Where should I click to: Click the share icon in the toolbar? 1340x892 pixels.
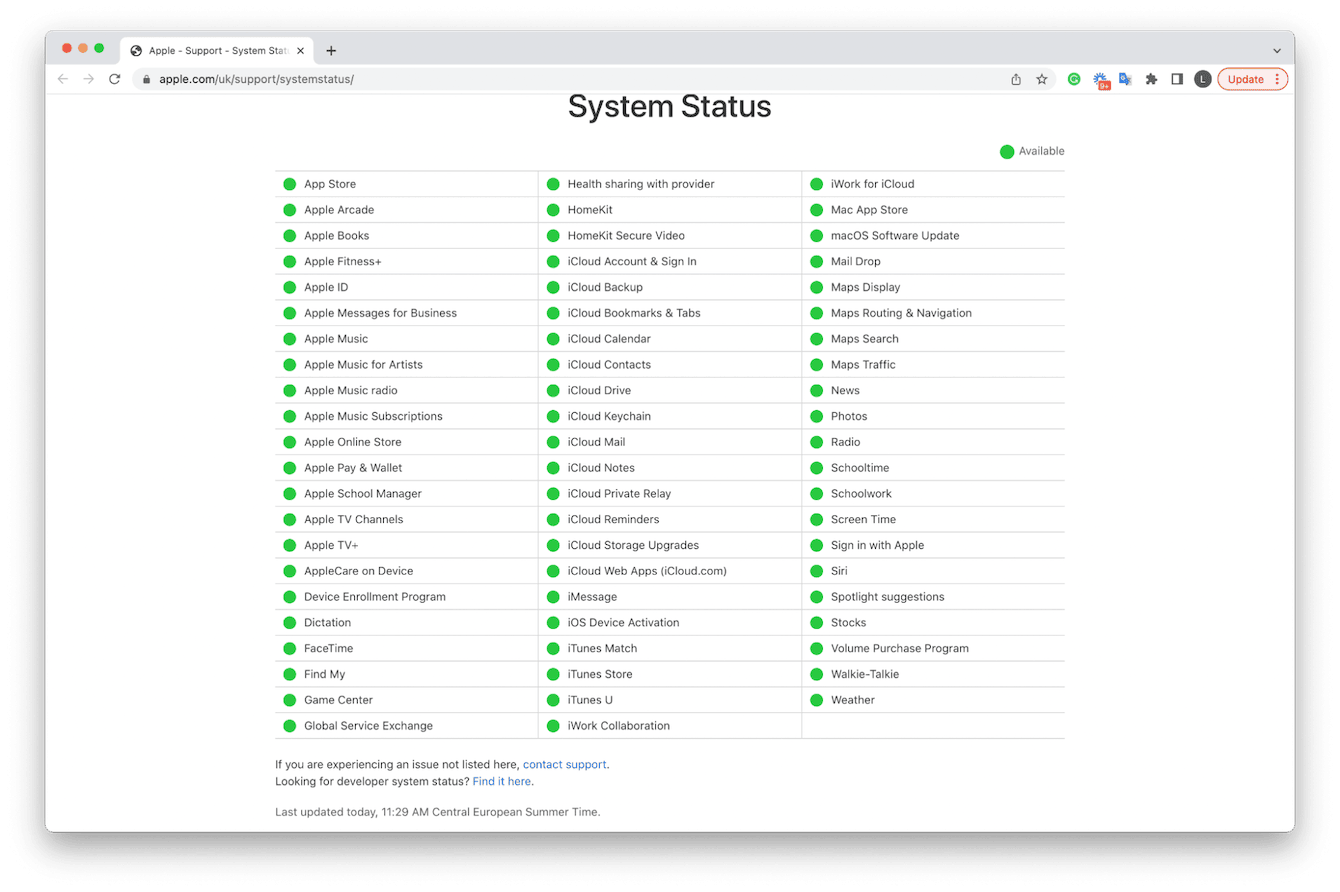(1015, 78)
